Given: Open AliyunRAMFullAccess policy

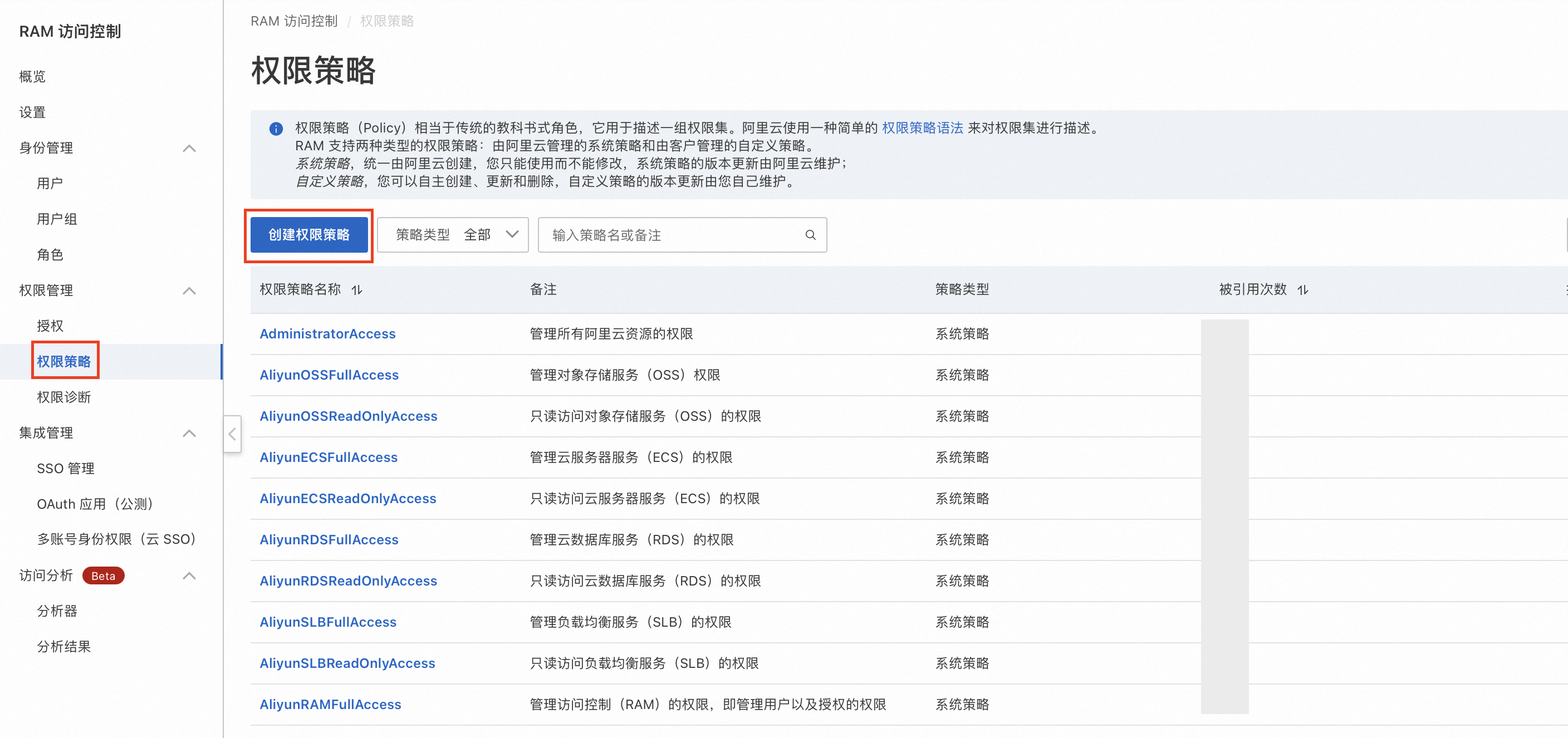Looking at the screenshot, I should click(x=331, y=705).
